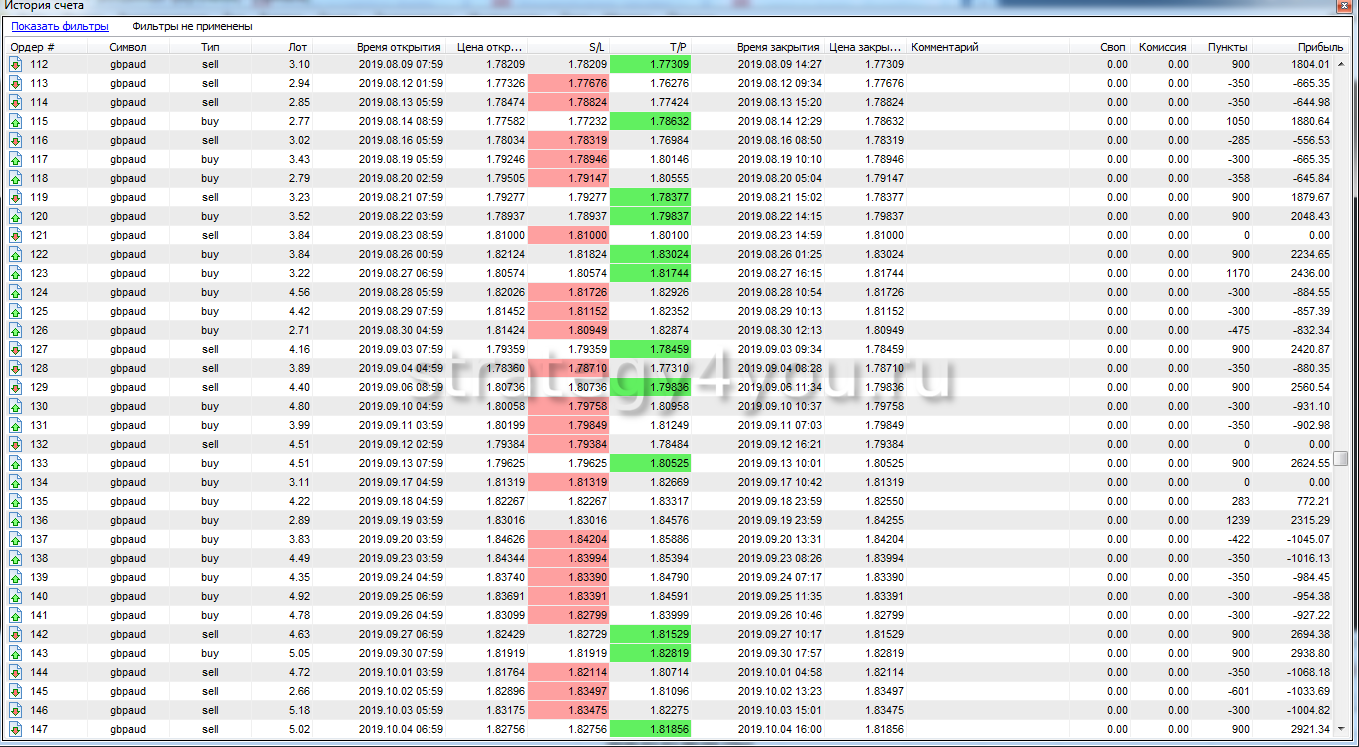The height and width of the screenshot is (747, 1359).
Task: Sort by the 'Ордер #' column header
Action: pyautogui.click(x=33, y=47)
